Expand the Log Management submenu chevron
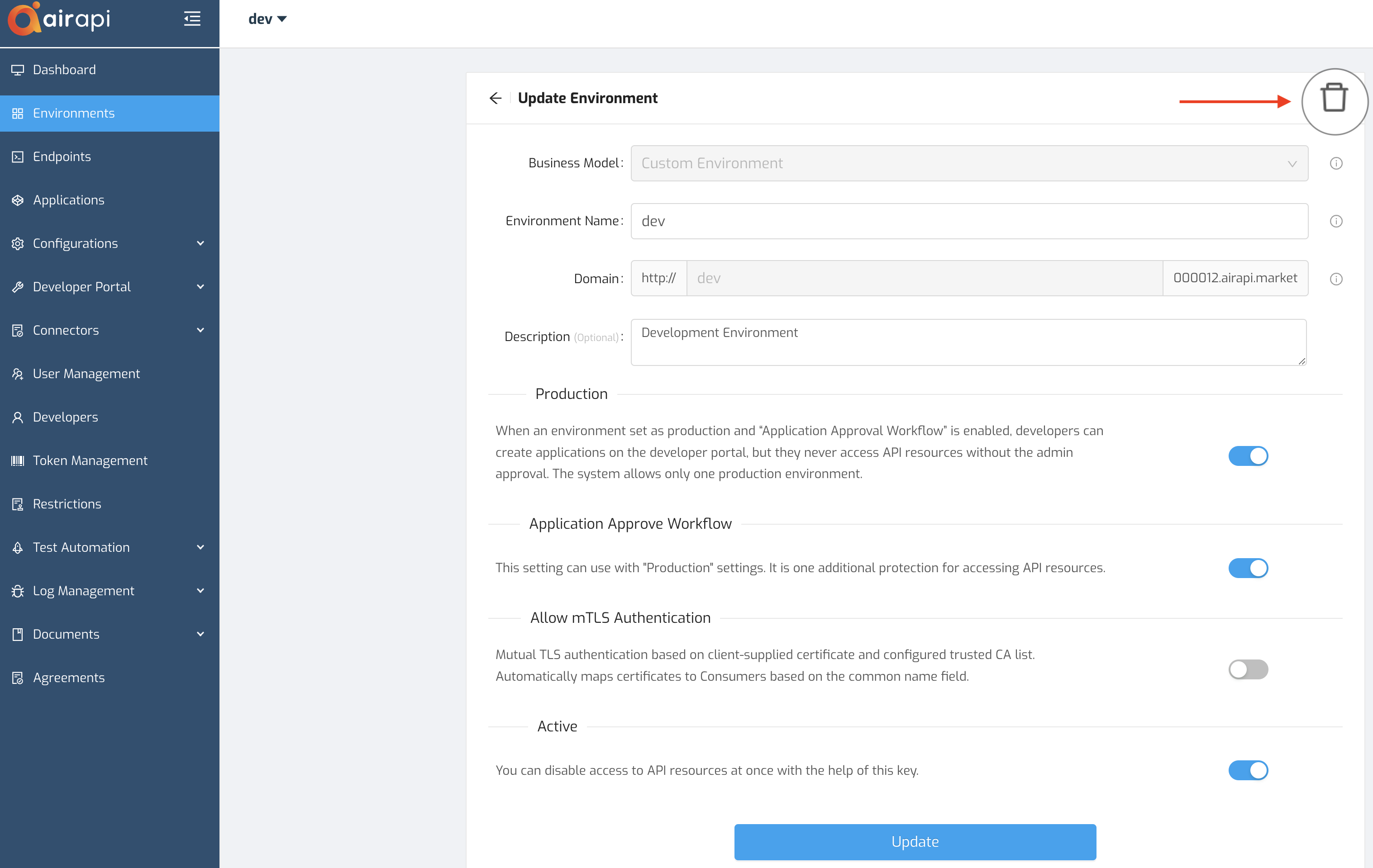1373x868 pixels. pos(200,591)
